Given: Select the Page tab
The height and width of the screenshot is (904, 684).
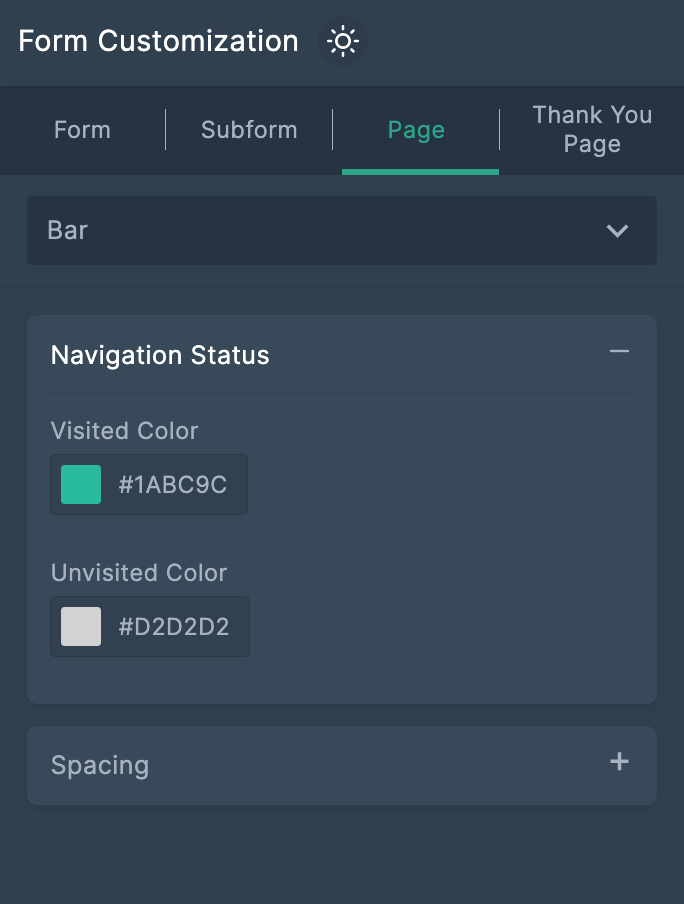Looking at the screenshot, I should tap(416, 130).
